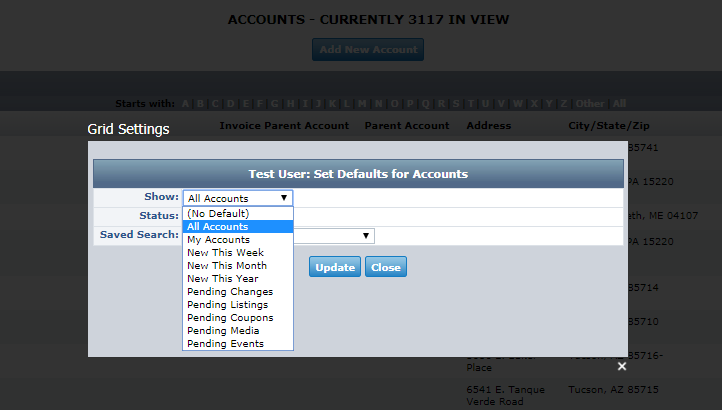The height and width of the screenshot is (410, 722).
Task: Choose the (No Default) option
Action: pos(238,213)
